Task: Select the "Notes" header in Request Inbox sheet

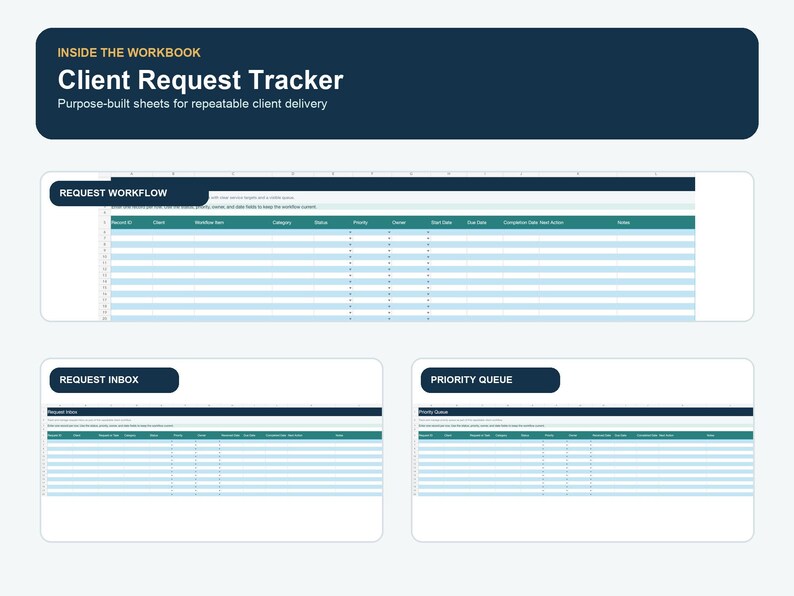Action: tap(339, 435)
